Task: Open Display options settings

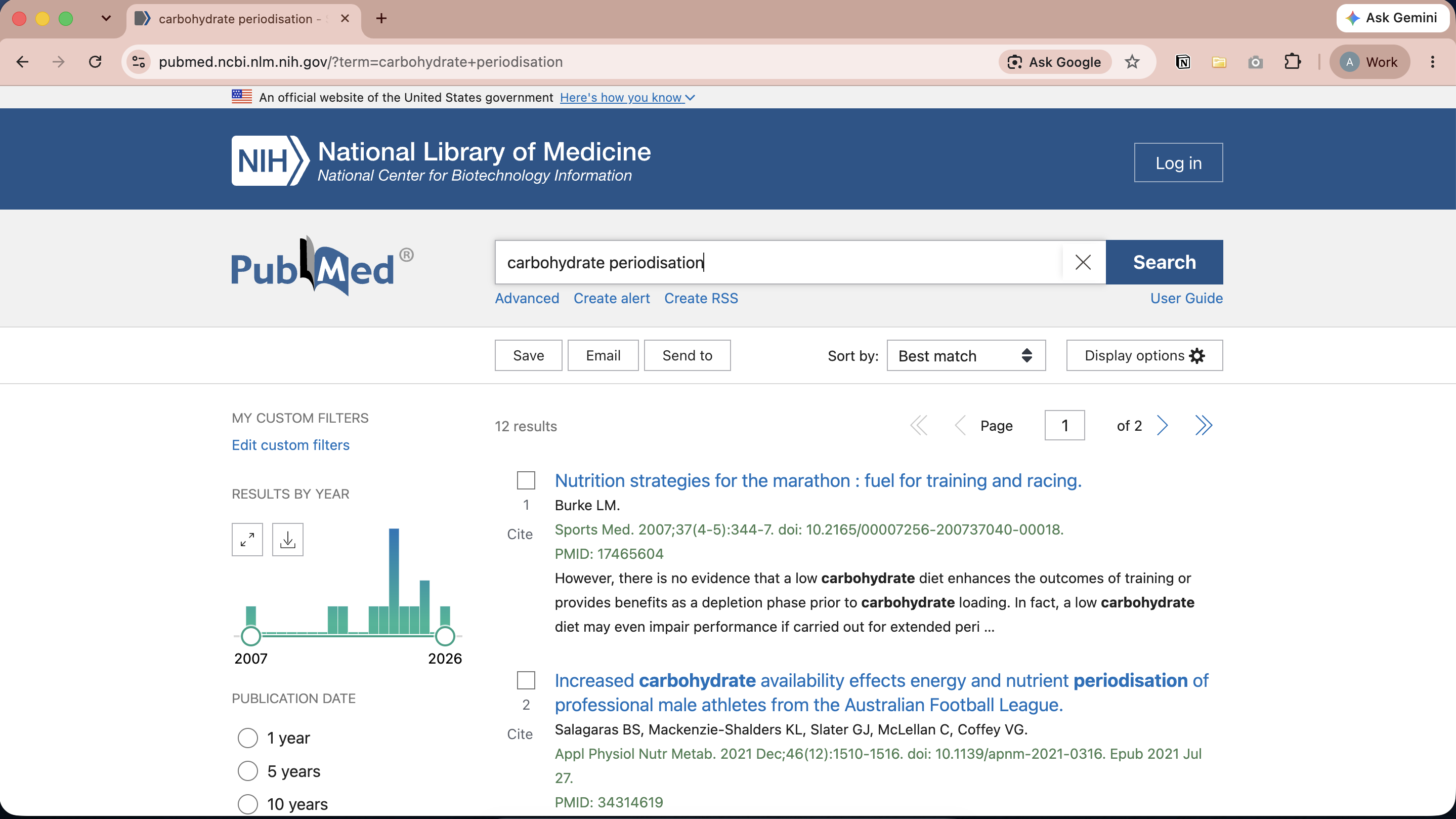Action: click(1144, 355)
